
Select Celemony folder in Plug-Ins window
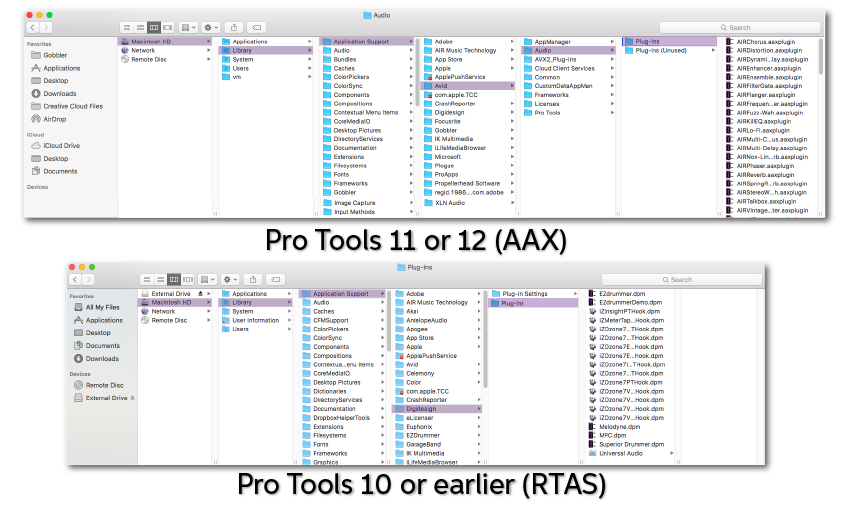click(x=437, y=373)
